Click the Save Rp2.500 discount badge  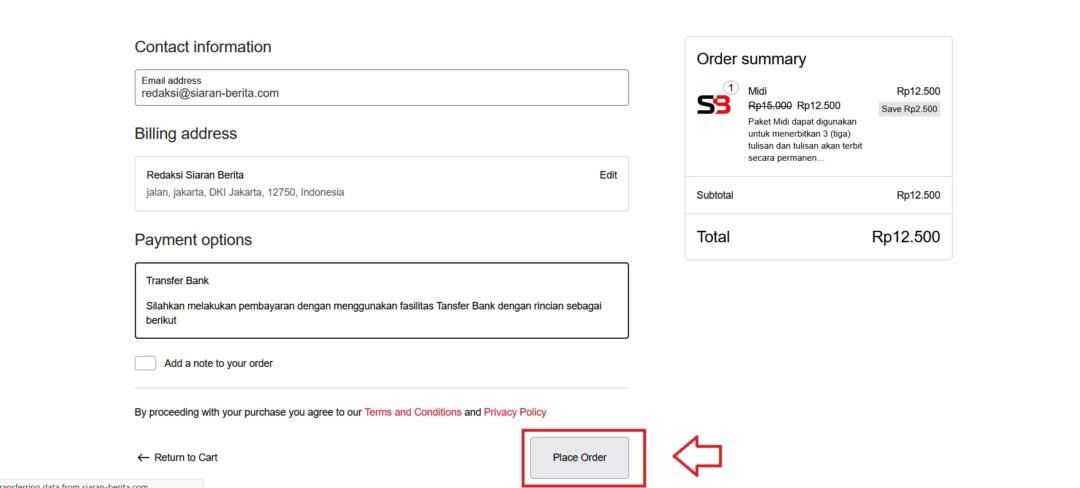pyautogui.click(x=909, y=109)
